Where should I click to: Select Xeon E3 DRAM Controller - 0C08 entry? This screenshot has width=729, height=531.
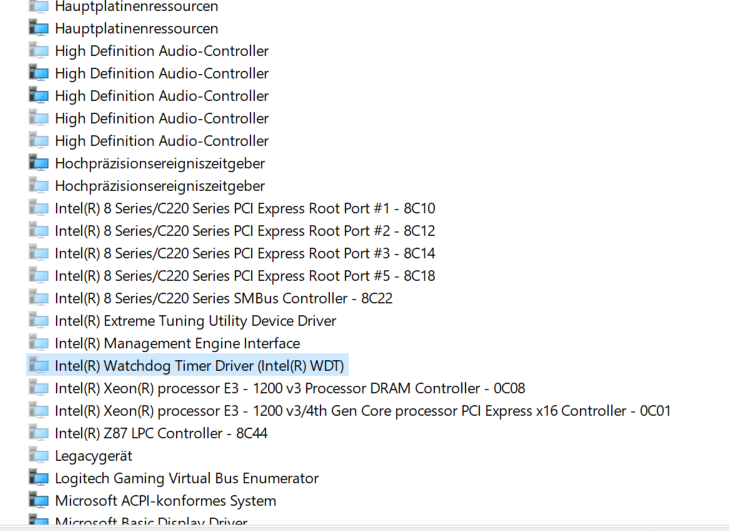pyautogui.click(x=290, y=388)
